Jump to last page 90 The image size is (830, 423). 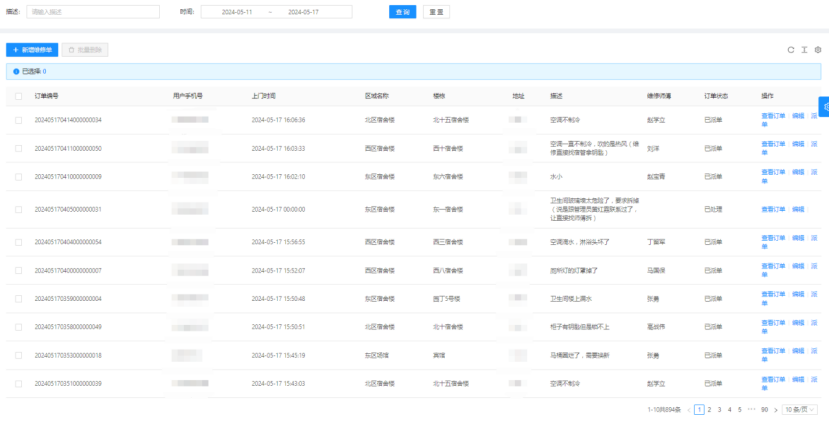click(x=764, y=410)
